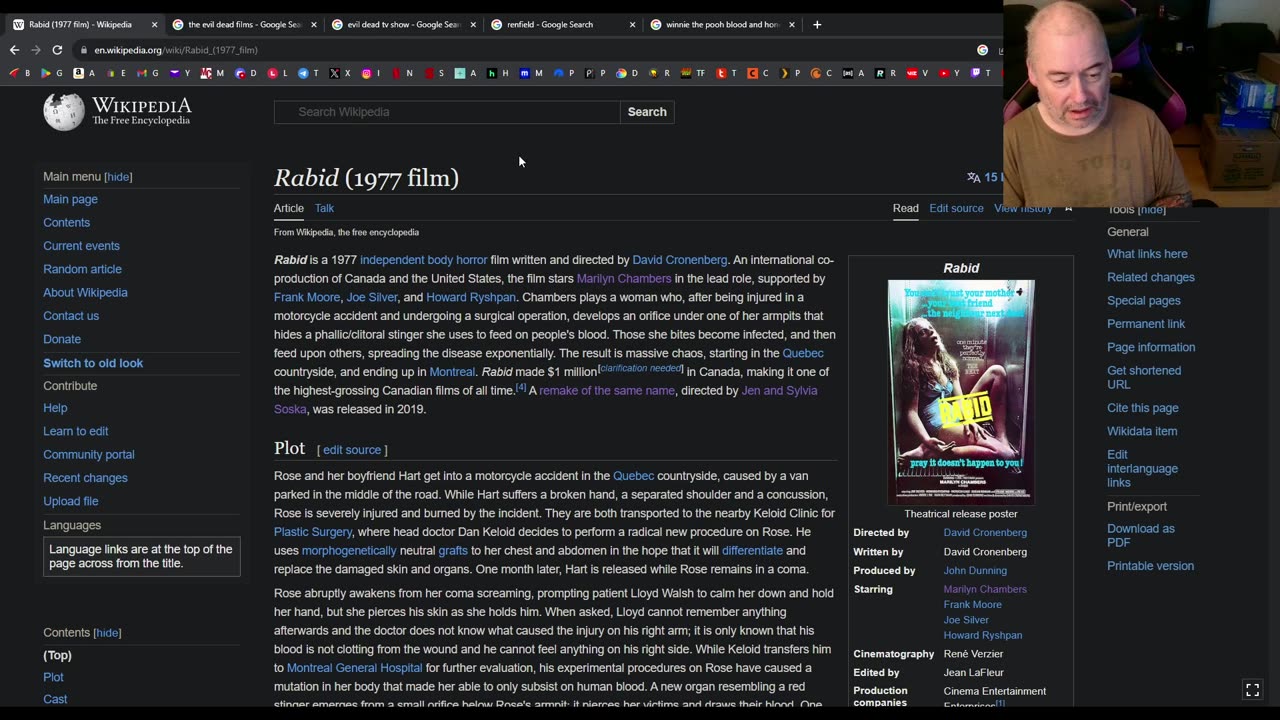The height and width of the screenshot is (720, 1280).
Task: Open the Netflix bookmark
Action: pyautogui.click(x=403, y=73)
